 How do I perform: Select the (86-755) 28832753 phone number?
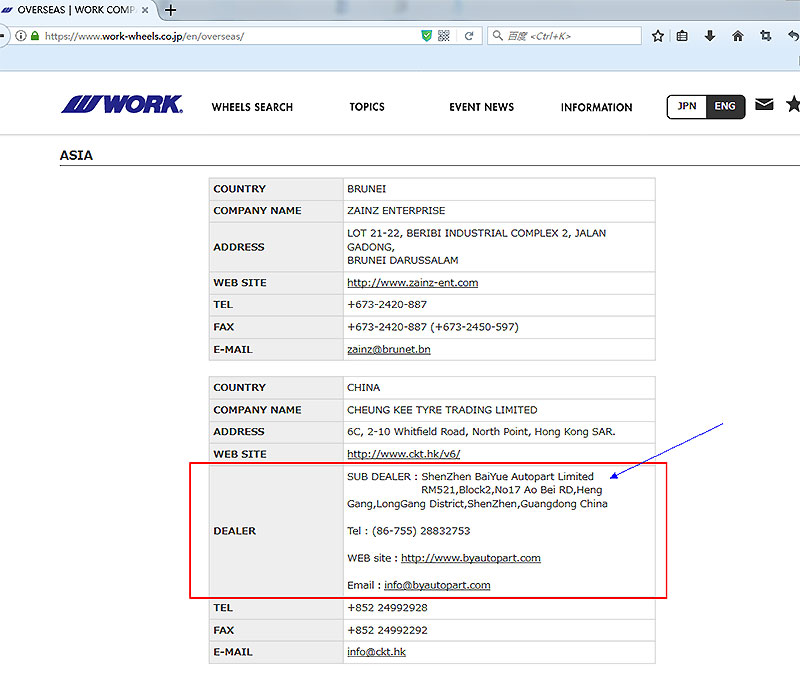tap(421, 531)
